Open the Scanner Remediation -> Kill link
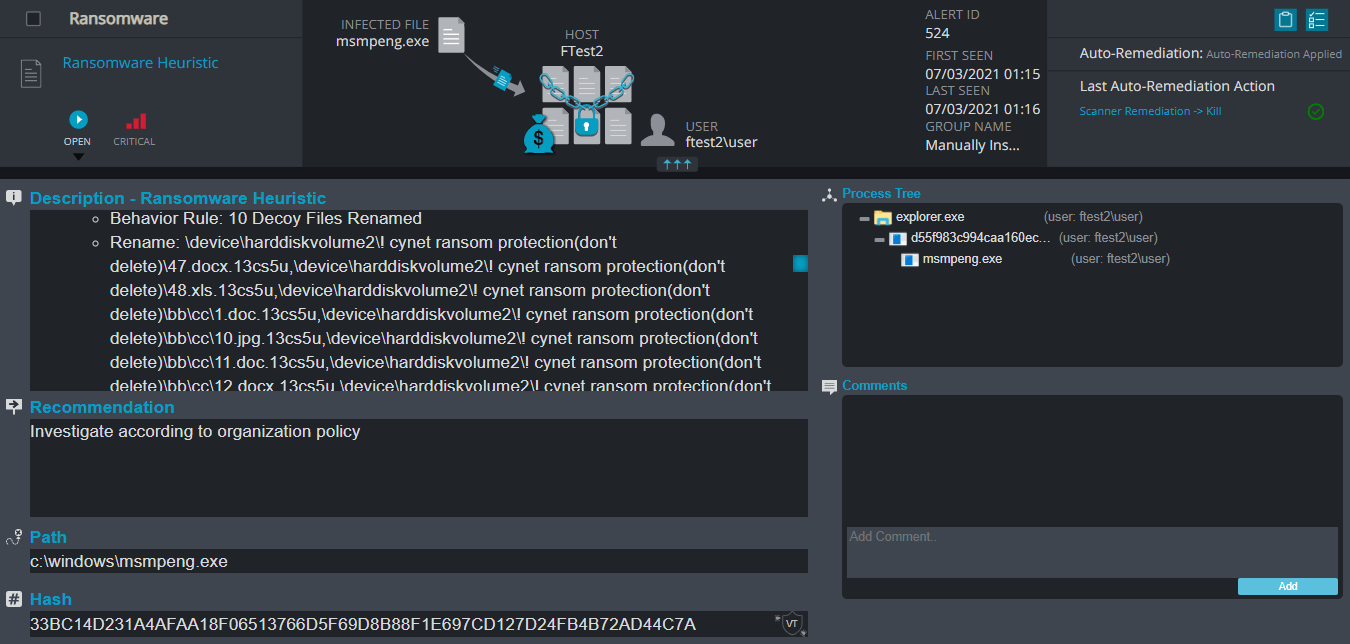This screenshot has height=644, width=1350. [1150, 111]
